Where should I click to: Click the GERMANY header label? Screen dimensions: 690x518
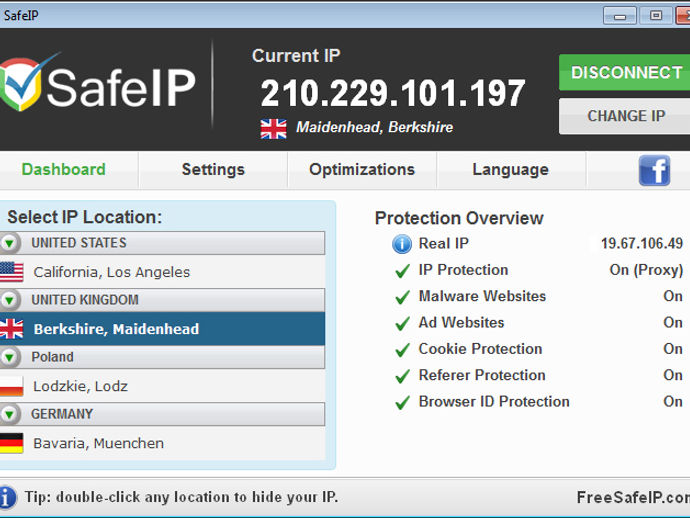62,414
